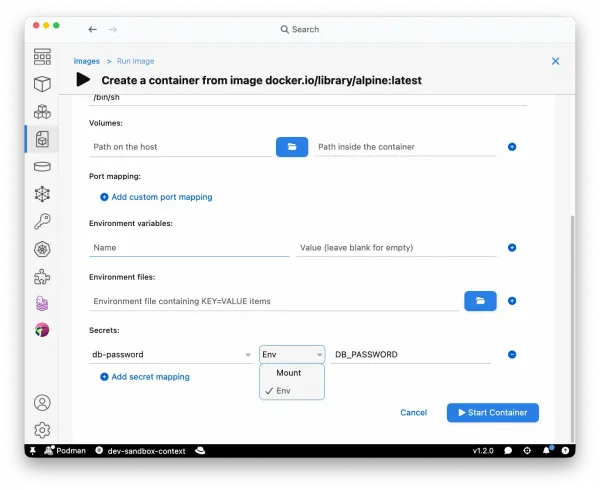Add environment variable plus icon
The width and height of the screenshot is (600, 490).
coord(512,247)
